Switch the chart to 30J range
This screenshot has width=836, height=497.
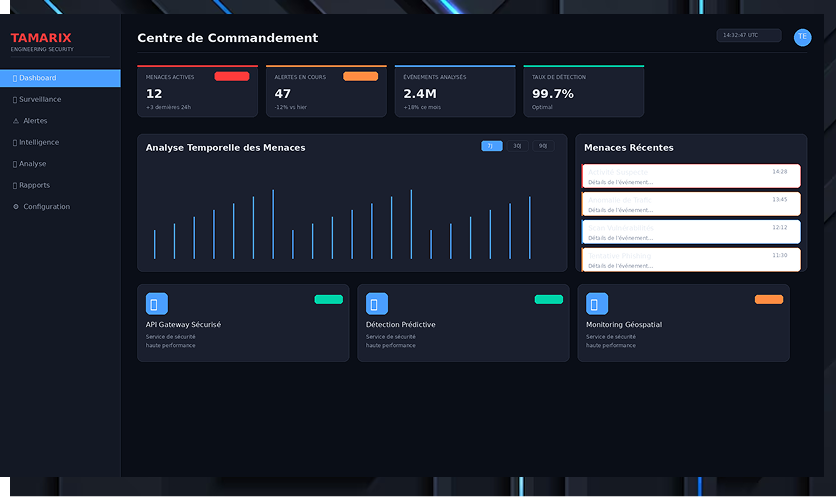[x=517, y=146]
